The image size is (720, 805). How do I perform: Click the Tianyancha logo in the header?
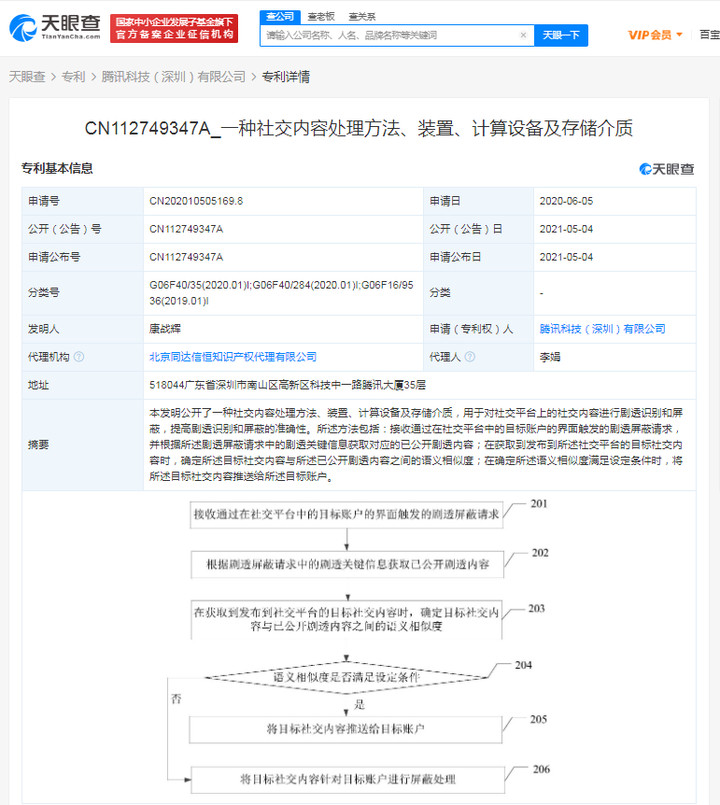[55, 28]
